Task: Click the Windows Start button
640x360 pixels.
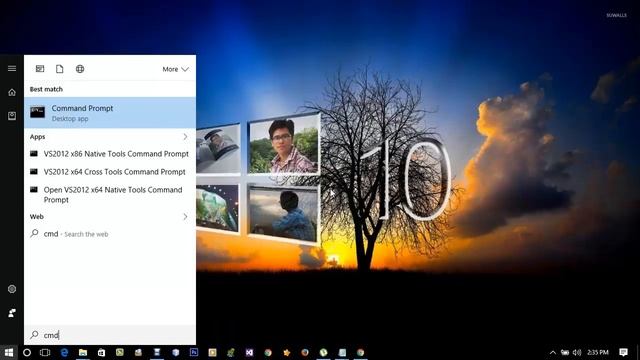Action: [9, 352]
